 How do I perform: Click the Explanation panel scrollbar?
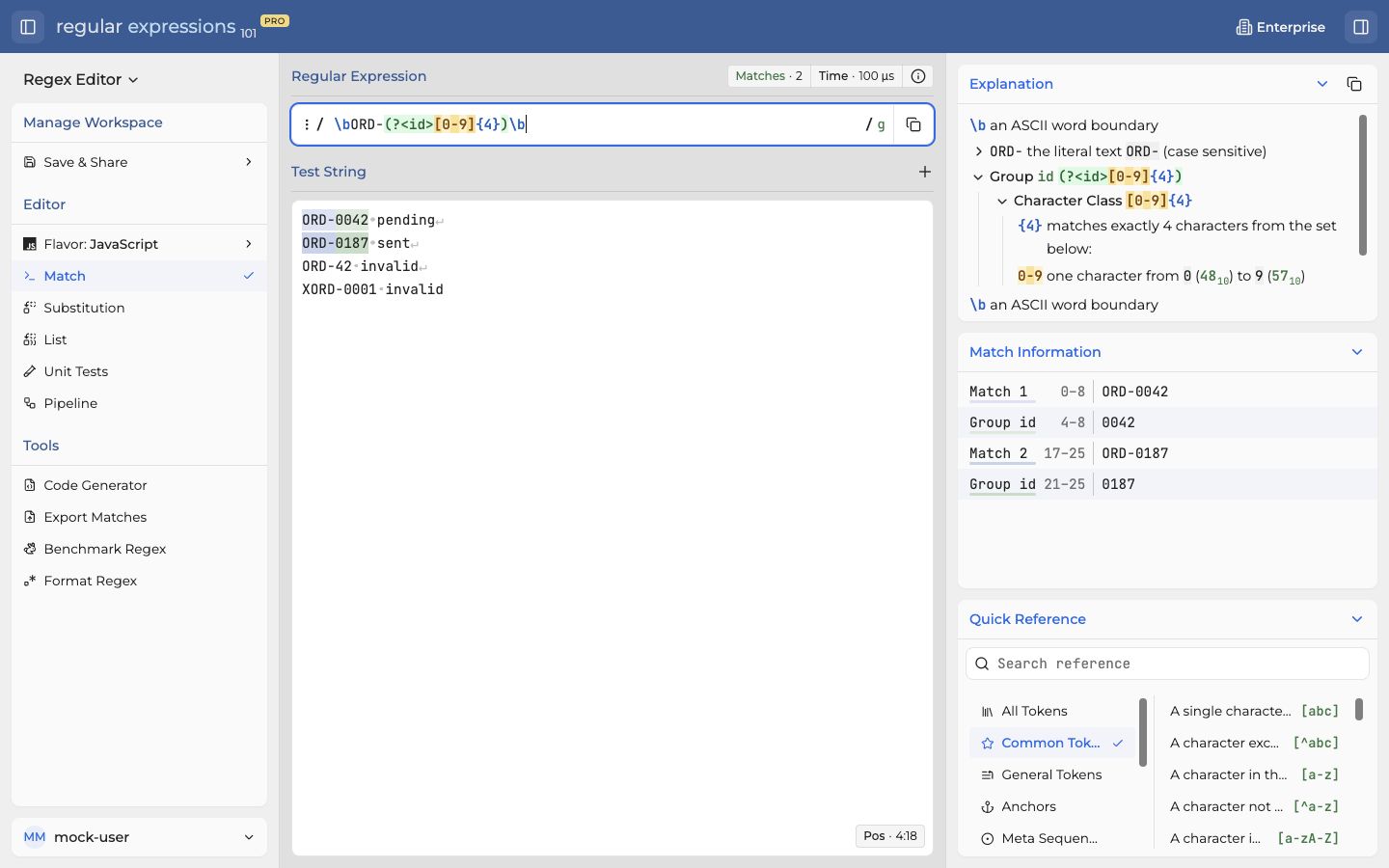[x=1363, y=185]
